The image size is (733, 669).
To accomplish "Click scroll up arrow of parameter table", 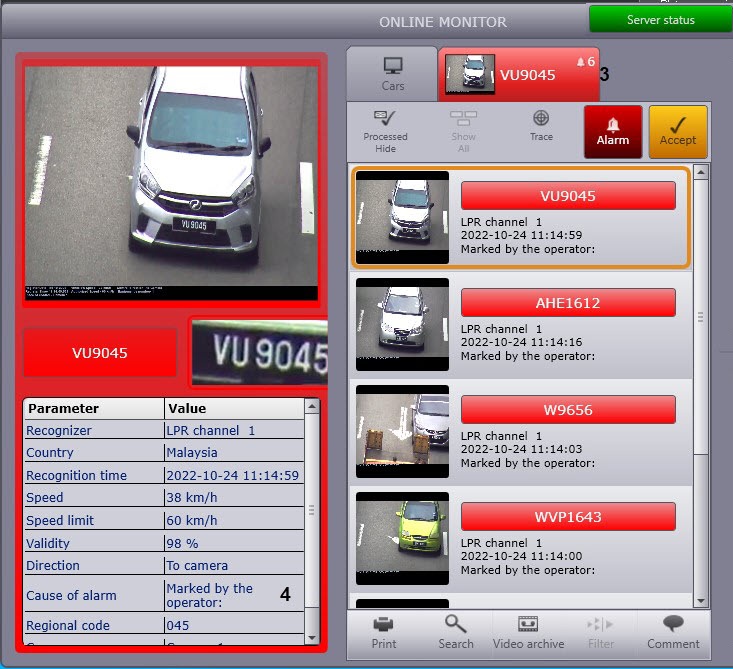I will (x=312, y=406).
